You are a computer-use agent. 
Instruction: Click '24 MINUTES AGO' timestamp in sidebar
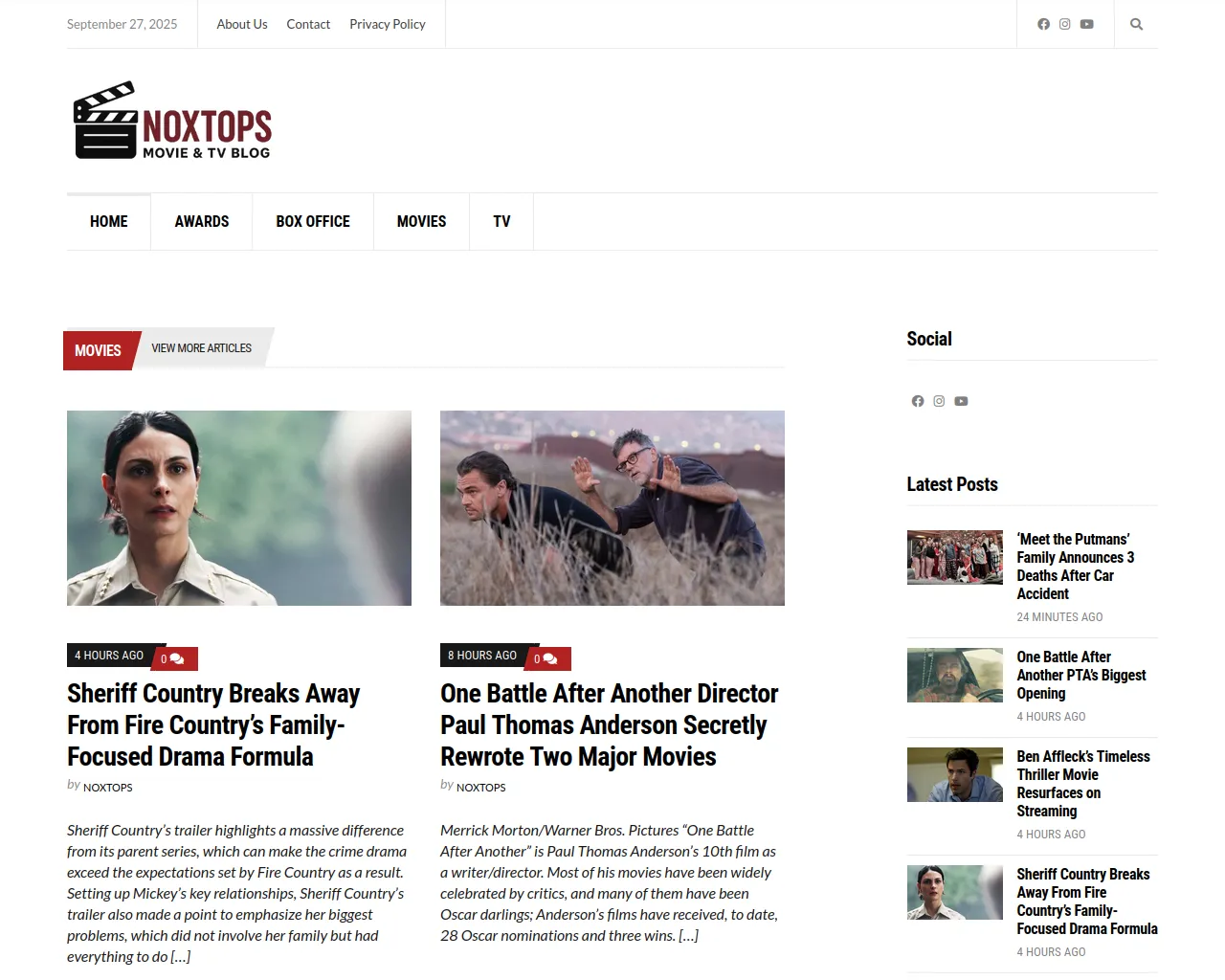coord(1059,617)
